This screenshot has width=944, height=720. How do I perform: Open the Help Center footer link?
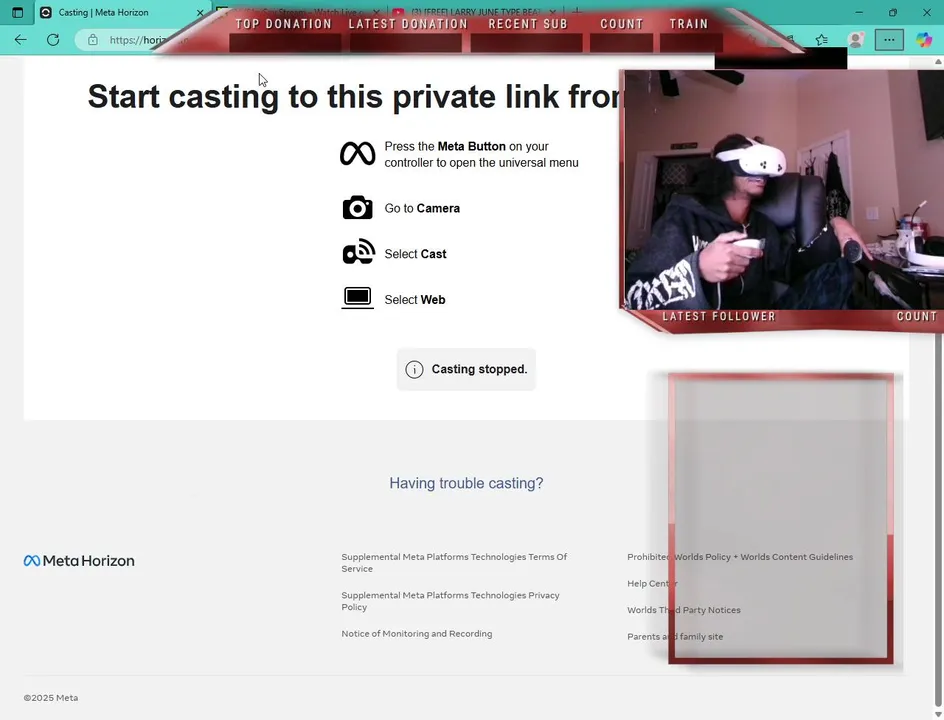coord(652,583)
